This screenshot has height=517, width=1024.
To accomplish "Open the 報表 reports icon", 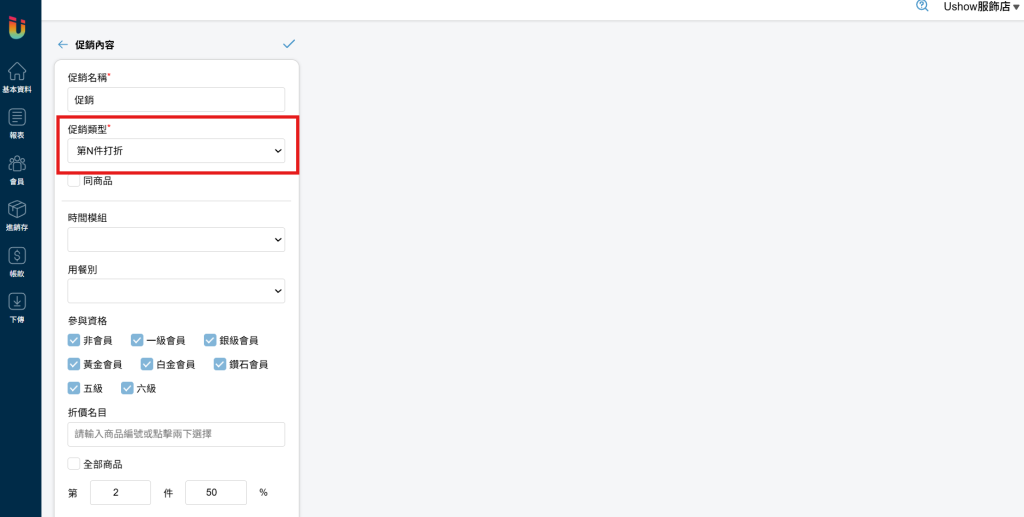I will click(x=17, y=118).
